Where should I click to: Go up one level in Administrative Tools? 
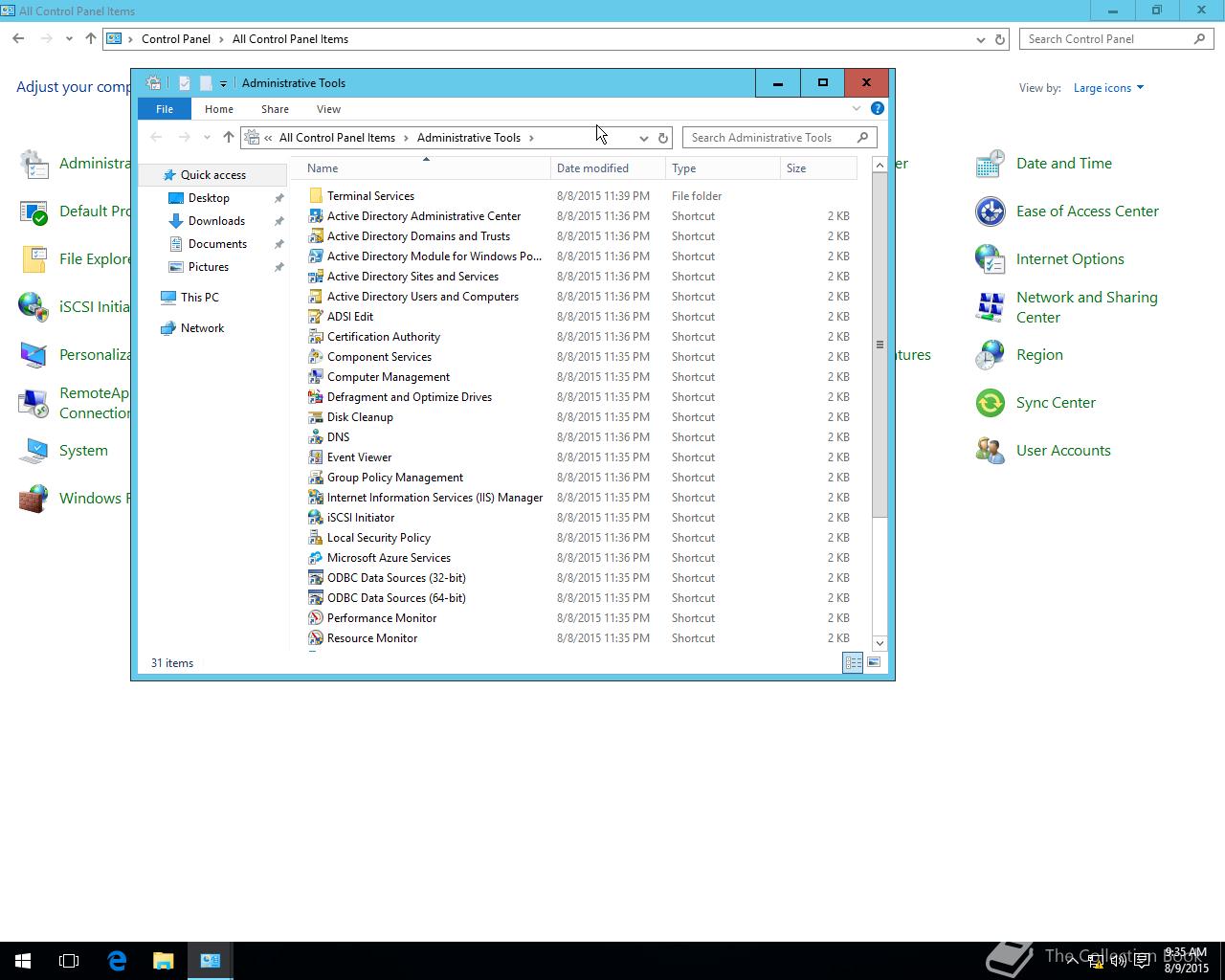click(x=228, y=138)
